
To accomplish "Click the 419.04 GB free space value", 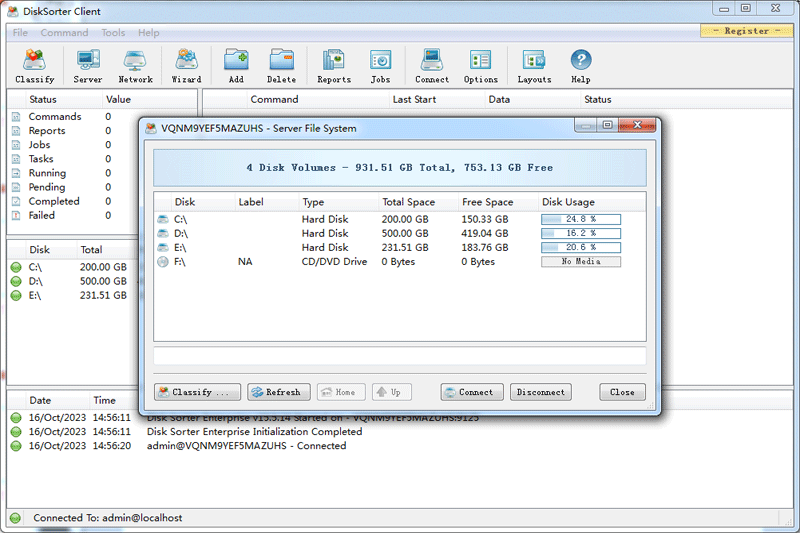I will coord(485,234).
